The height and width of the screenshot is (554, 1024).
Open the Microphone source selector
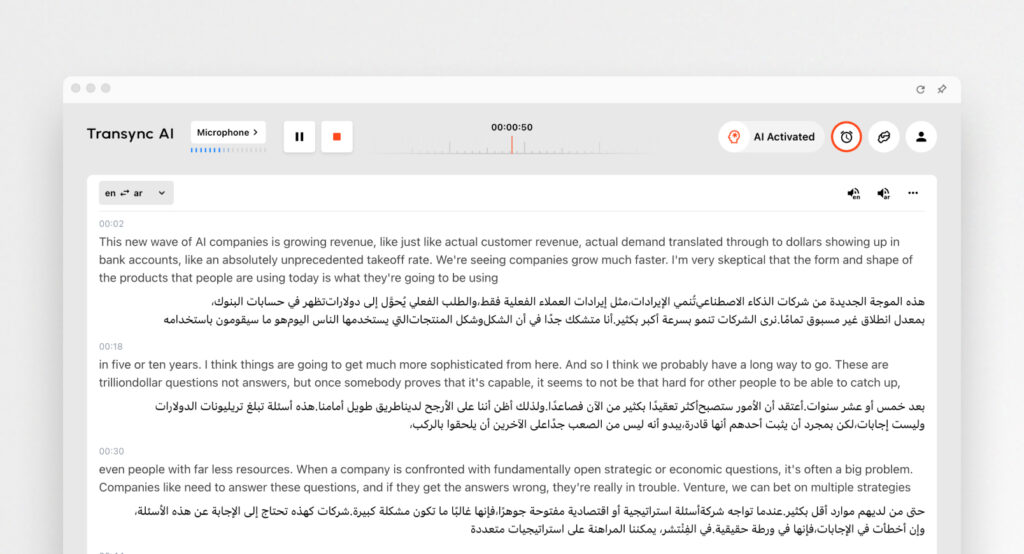[227, 132]
